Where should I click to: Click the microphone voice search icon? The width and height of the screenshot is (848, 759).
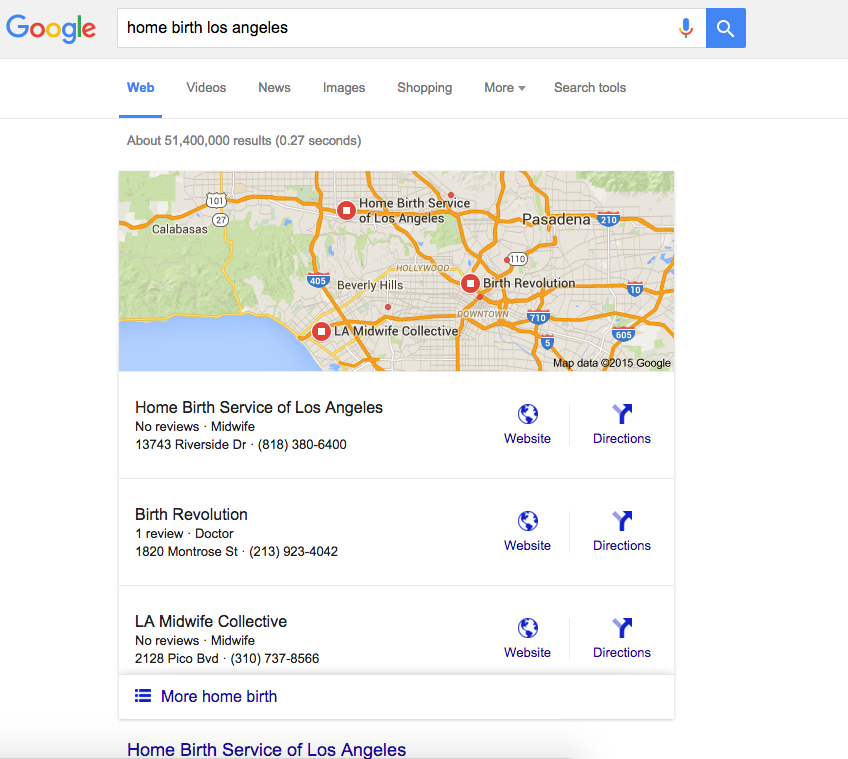pyautogui.click(x=686, y=28)
